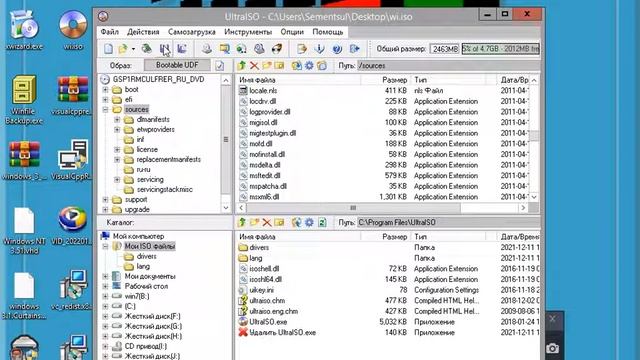Click the camera icon at bottom right
Image resolution: width=640 pixels, height=360 pixels.
tap(553, 348)
